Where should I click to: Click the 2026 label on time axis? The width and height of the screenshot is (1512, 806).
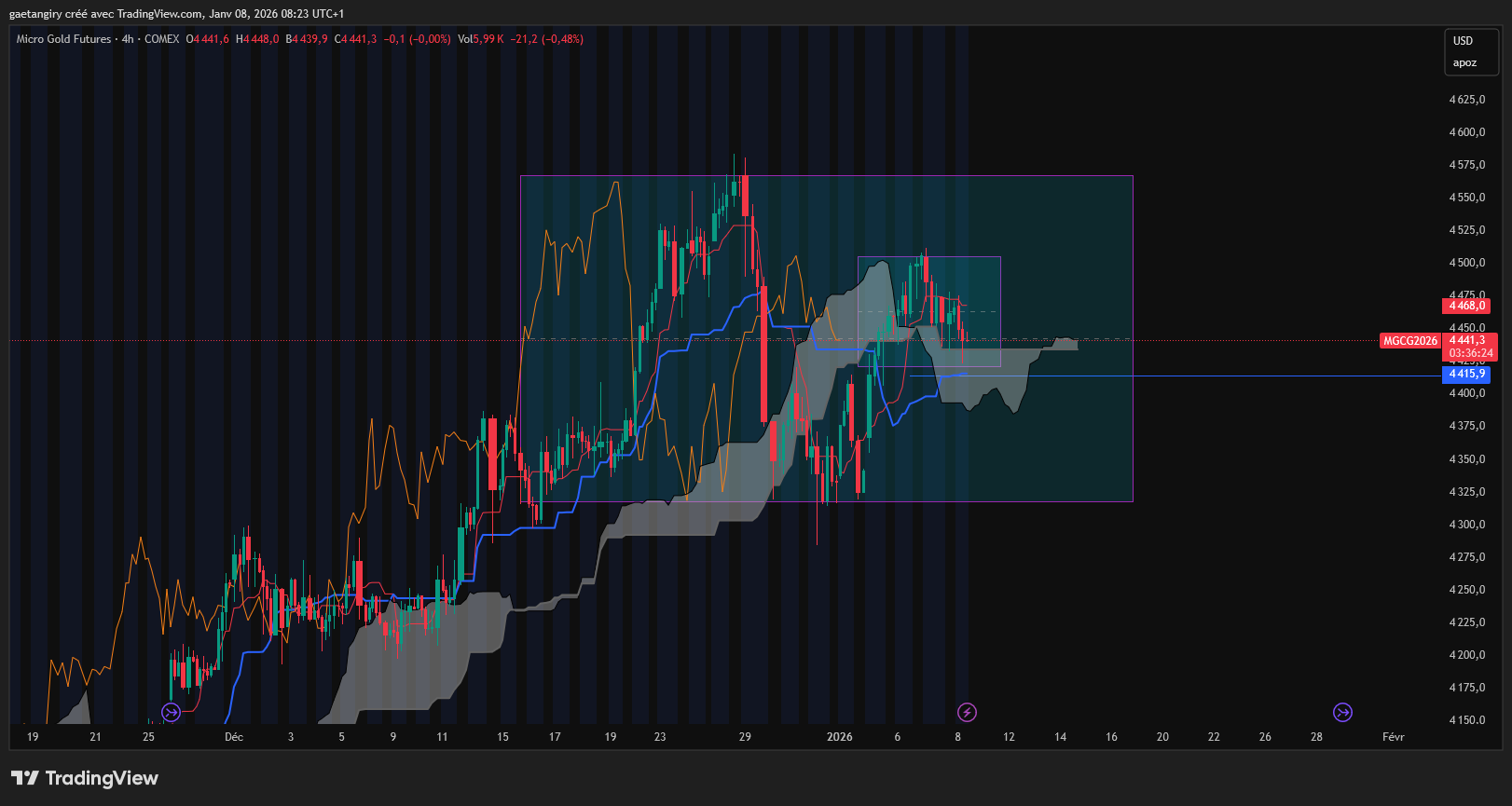tap(839, 737)
